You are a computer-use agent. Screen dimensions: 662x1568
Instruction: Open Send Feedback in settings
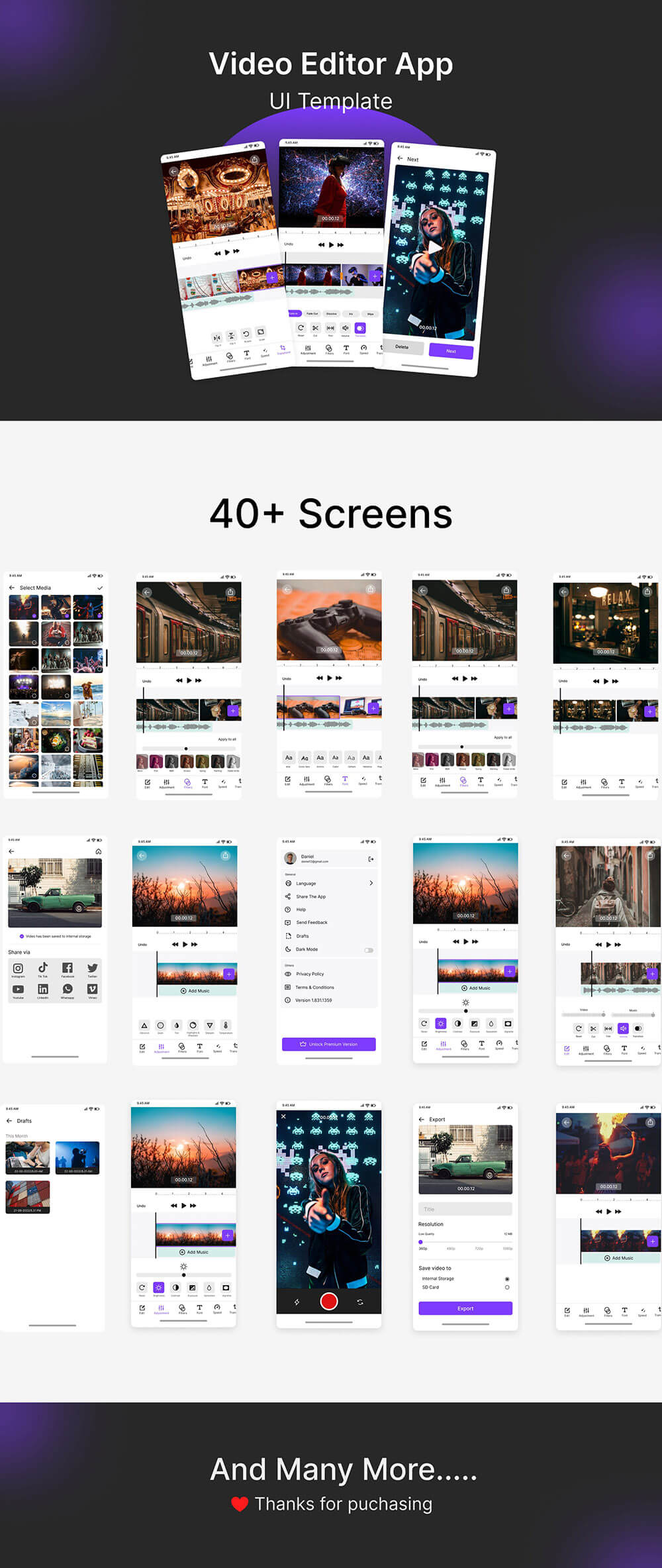312,922
